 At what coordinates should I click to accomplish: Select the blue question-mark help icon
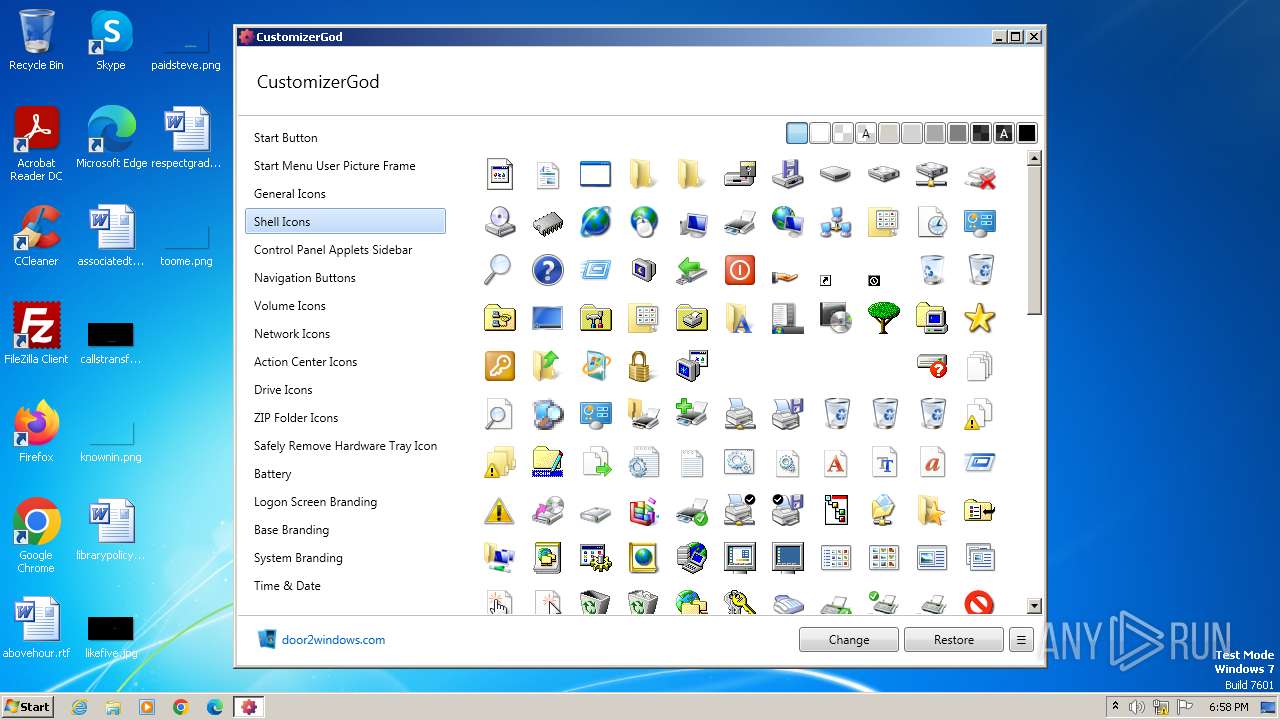[x=547, y=270]
